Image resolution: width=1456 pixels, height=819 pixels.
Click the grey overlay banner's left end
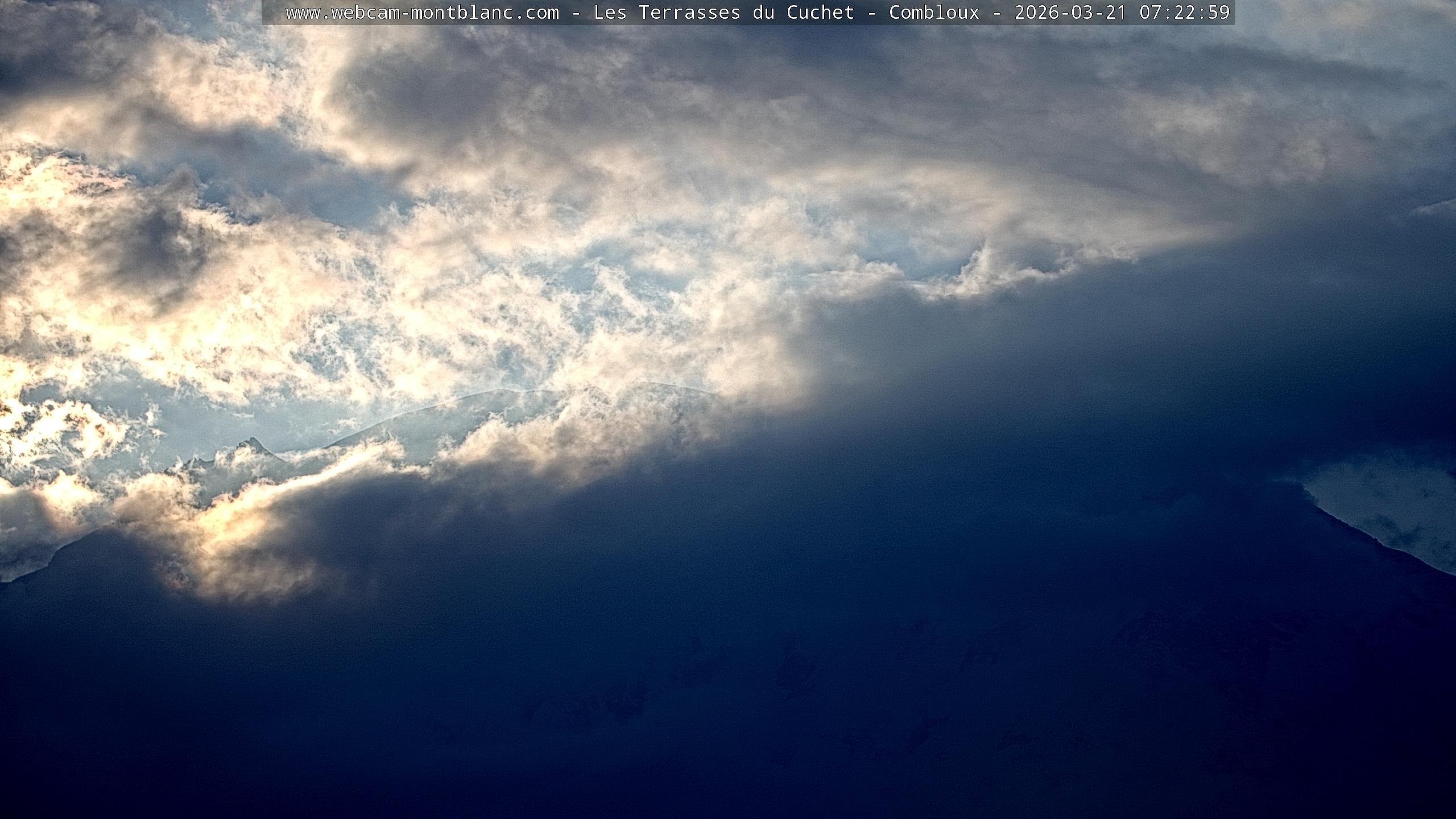click(x=272, y=13)
